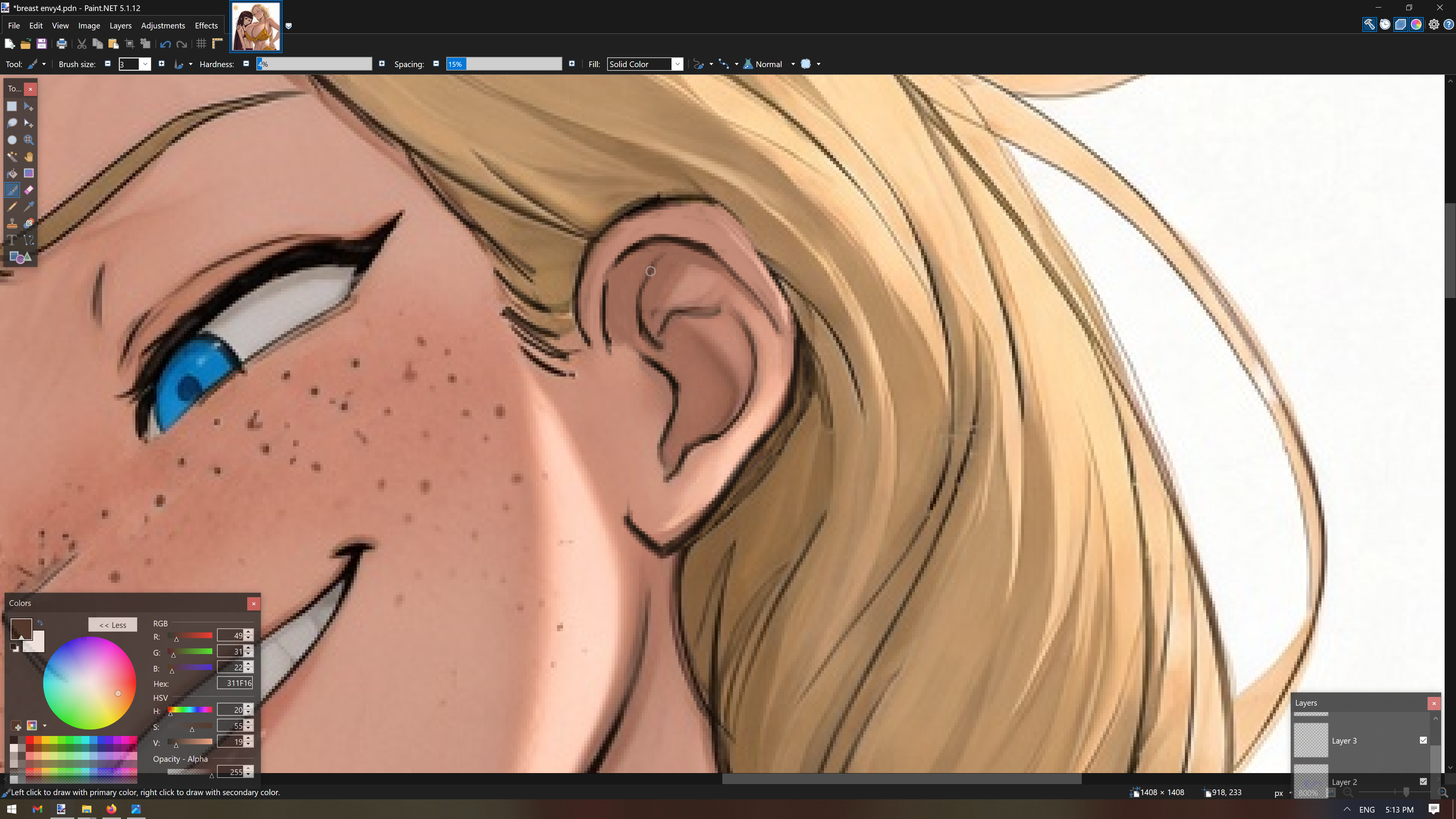The image size is (1456, 819).
Task: Toggle Layer 3 visibility checkbox
Action: [x=1423, y=741]
